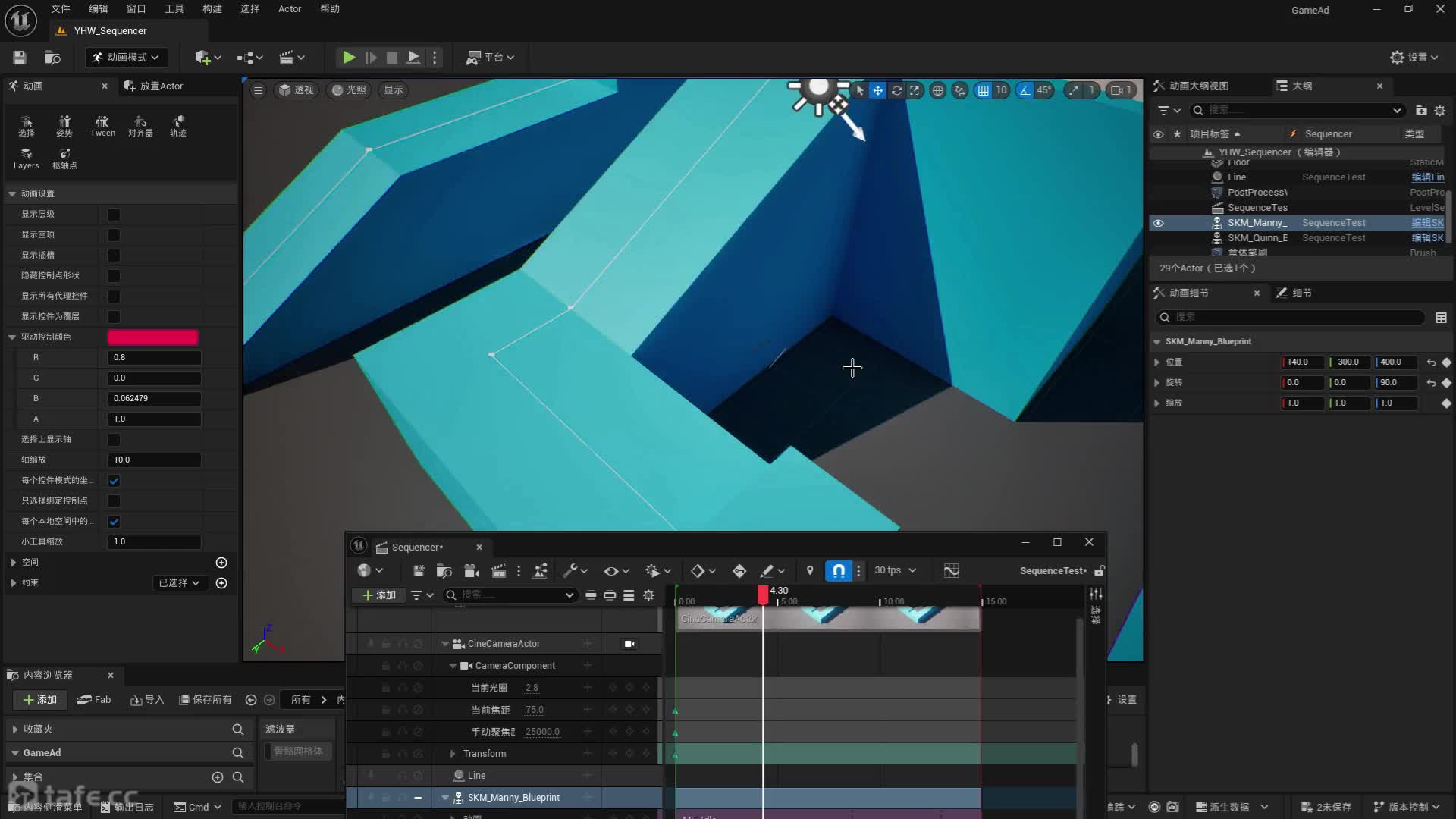1456x819 pixels.
Task: Open the 30 fps frame rate dropdown
Action: (x=895, y=570)
